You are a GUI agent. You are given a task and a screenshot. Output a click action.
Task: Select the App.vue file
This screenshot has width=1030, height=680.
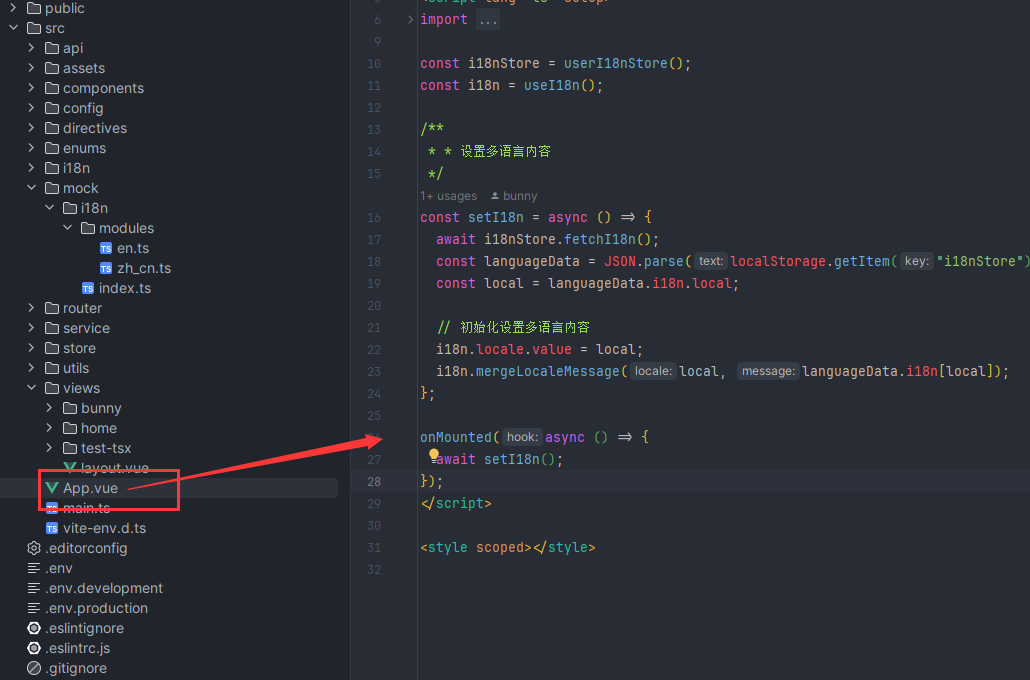(91, 488)
